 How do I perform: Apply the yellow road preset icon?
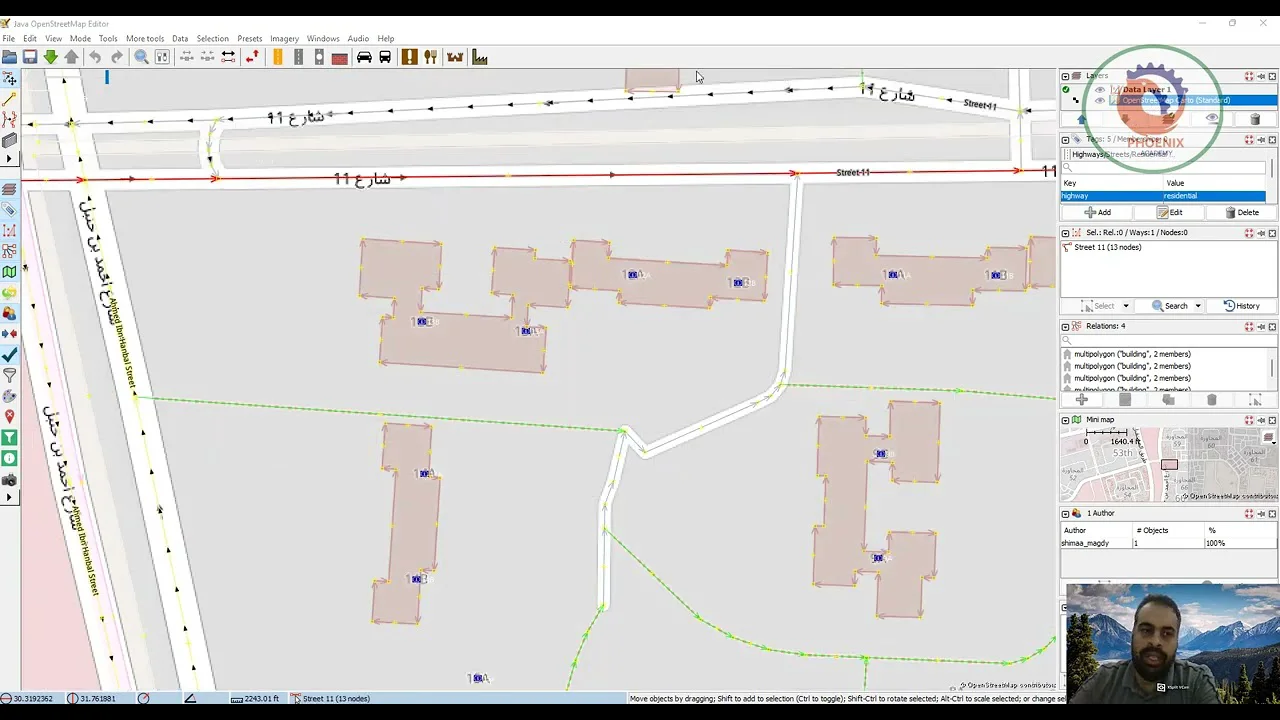point(278,57)
